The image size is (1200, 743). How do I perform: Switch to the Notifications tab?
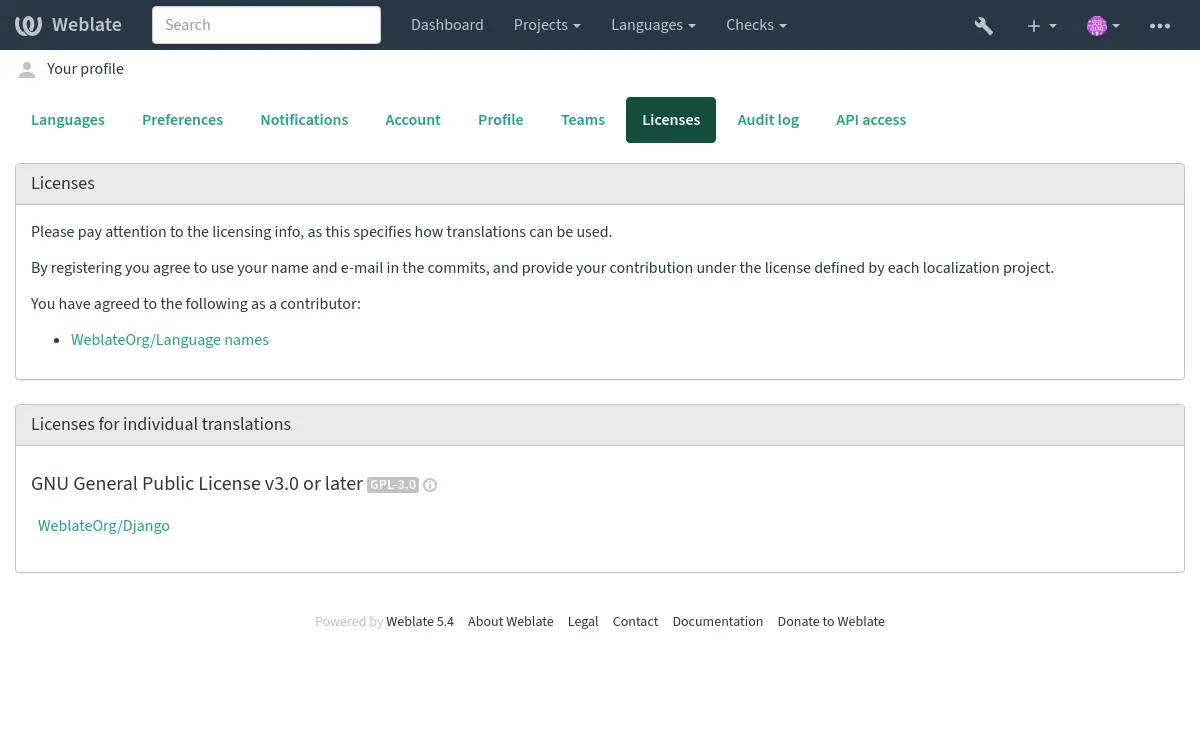point(304,120)
